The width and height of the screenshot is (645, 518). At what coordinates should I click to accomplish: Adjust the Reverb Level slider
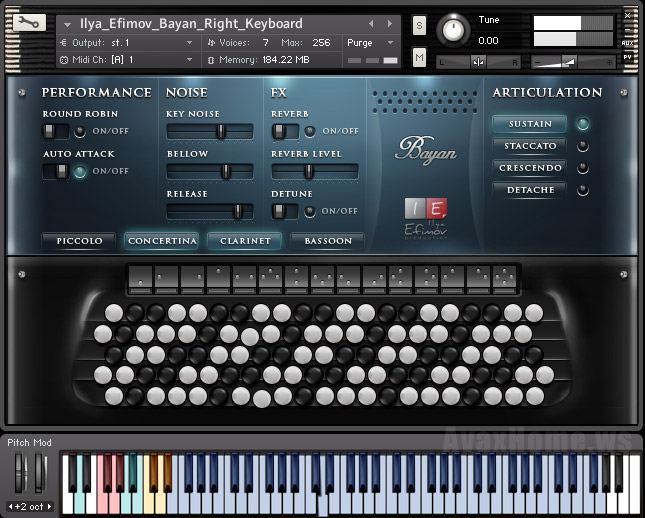pos(315,172)
